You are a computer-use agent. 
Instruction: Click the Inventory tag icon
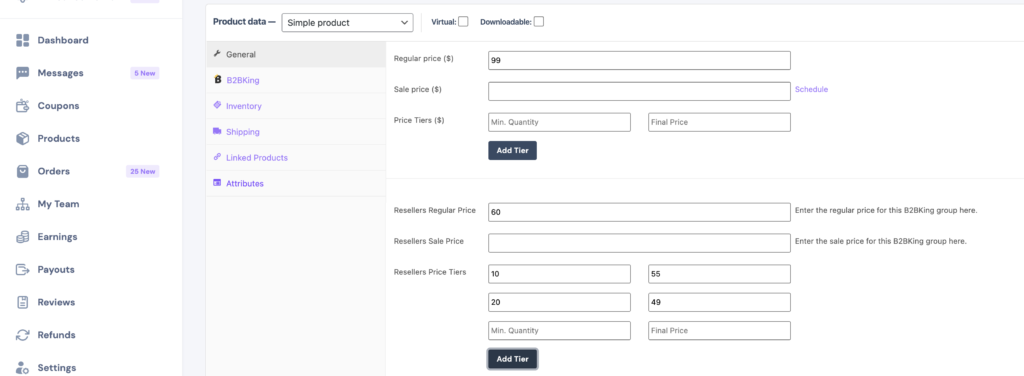pos(217,105)
